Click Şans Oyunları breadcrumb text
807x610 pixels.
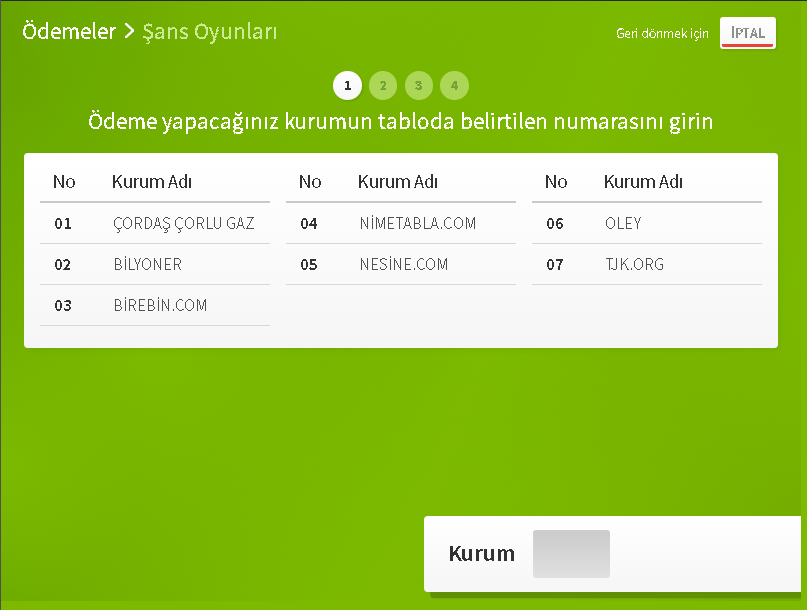pos(209,32)
